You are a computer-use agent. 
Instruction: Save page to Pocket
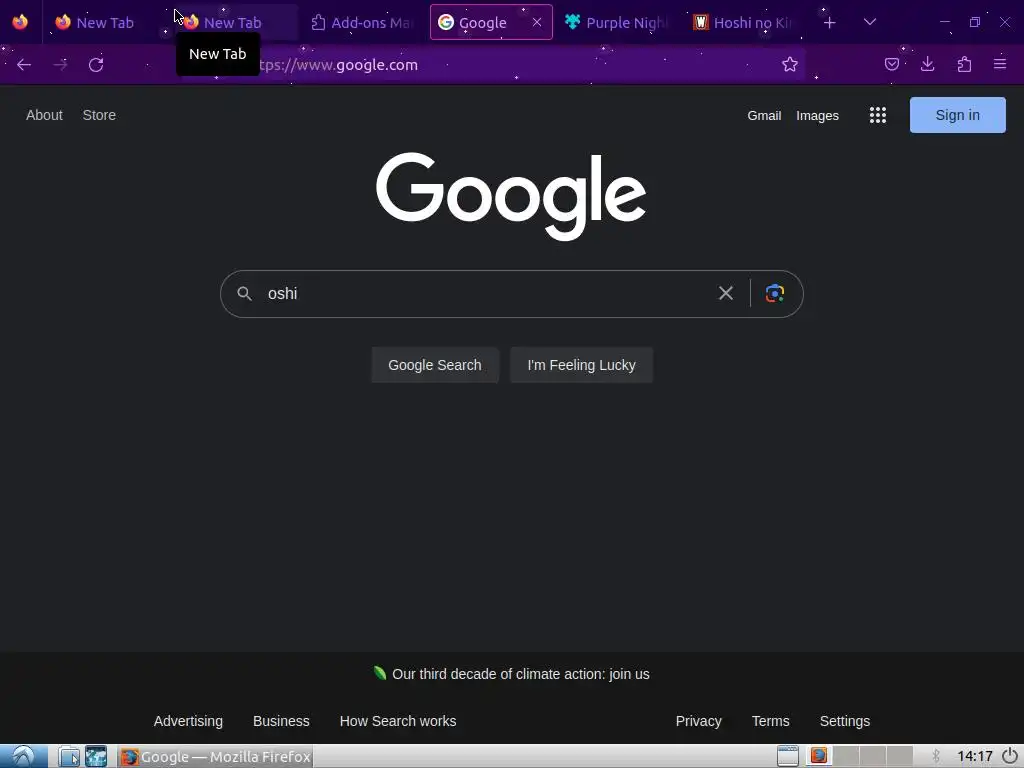coord(891,64)
